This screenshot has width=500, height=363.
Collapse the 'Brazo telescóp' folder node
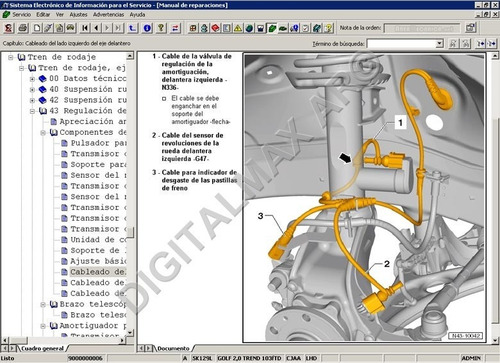[x=43, y=304]
